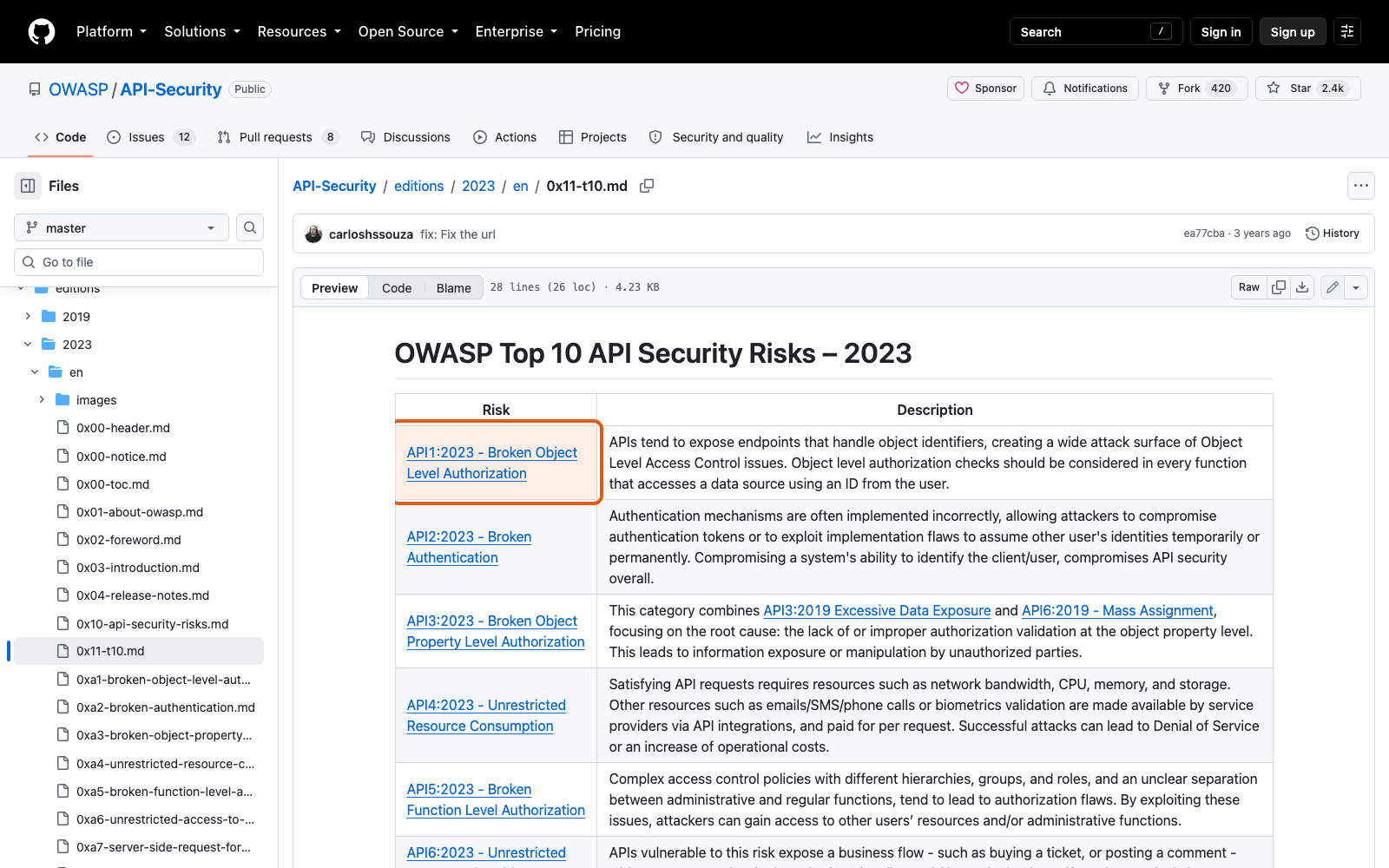Collapse the file tree side panel

pyautogui.click(x=28, y=186)
